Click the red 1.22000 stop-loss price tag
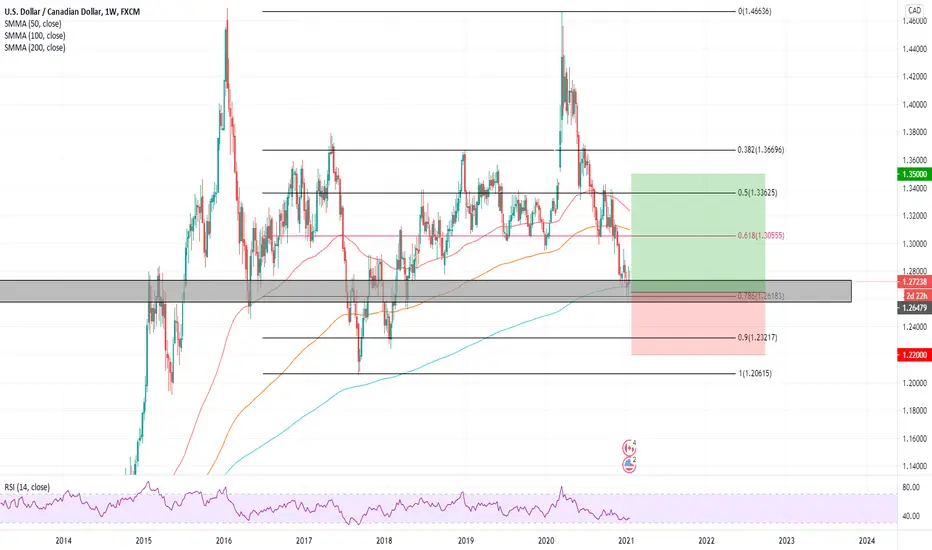The height and width of the screenshot is (550, 932). click(x=914, y=355)
